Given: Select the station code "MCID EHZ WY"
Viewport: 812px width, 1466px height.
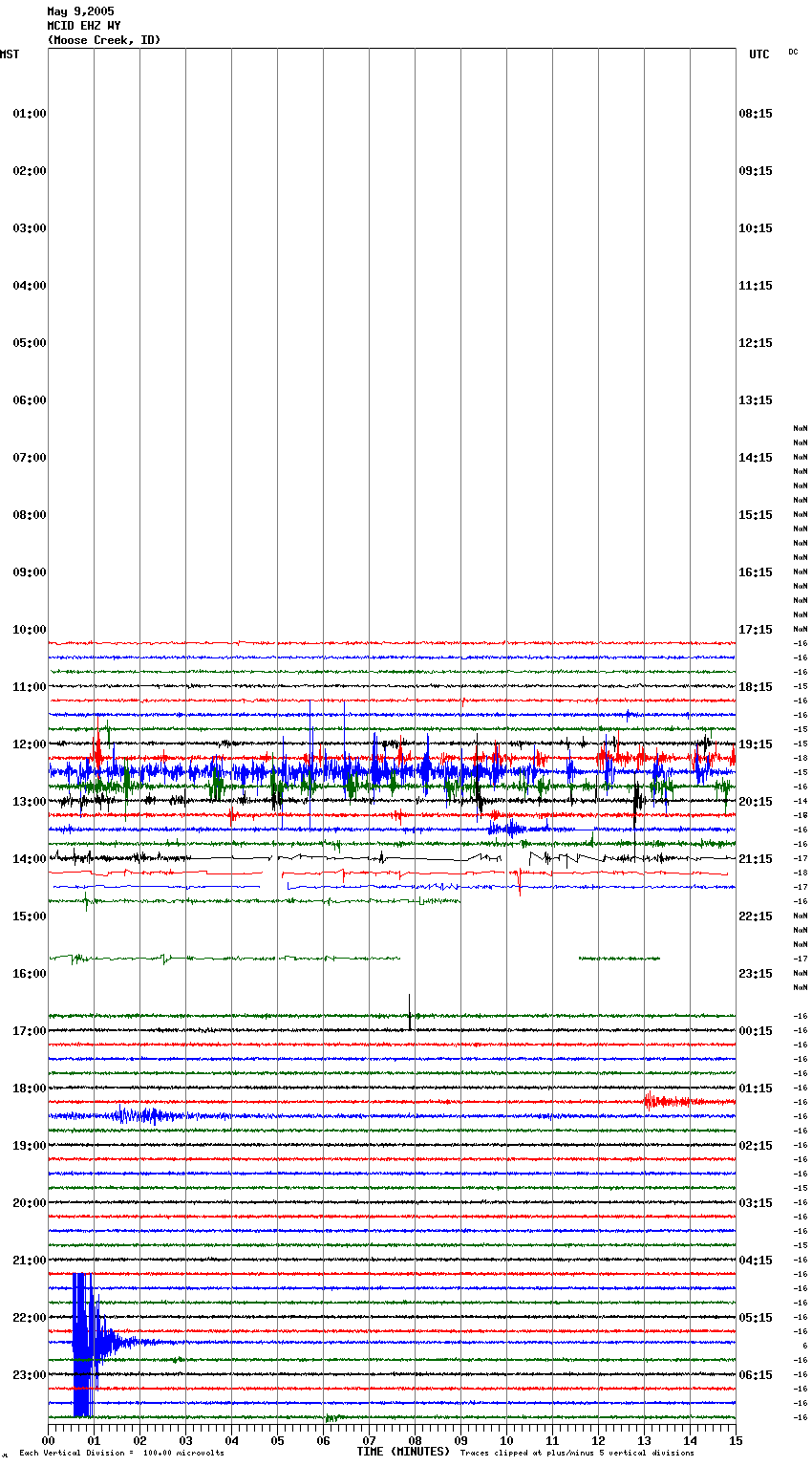Looking at the screenshot, I should point(84,26).
